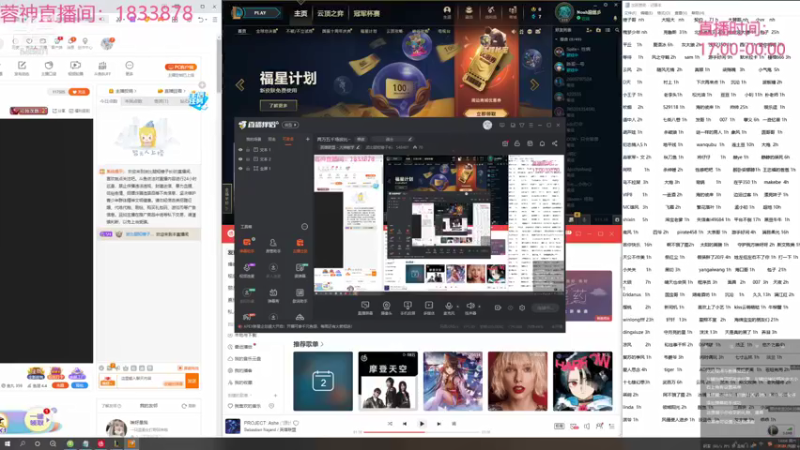This screenshot has height=450, width=800.
Task: Add a window capture source in streaming tool
Action: [x=365, y=308]
